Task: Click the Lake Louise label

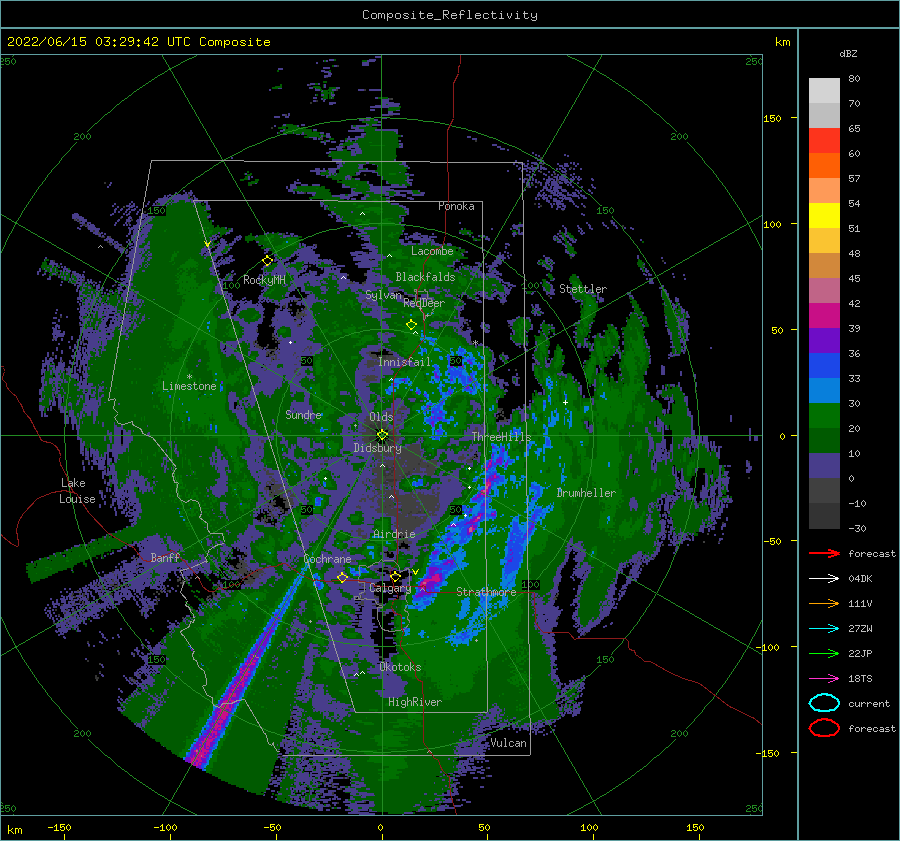Action: [x=77, y=491]
